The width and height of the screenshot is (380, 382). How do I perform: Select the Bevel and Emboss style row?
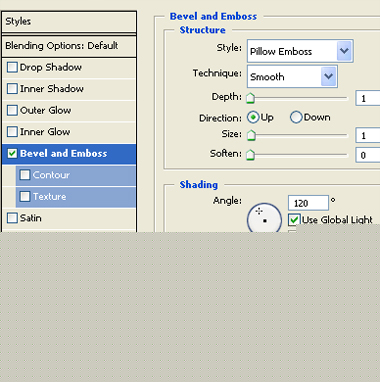point(69,154)
